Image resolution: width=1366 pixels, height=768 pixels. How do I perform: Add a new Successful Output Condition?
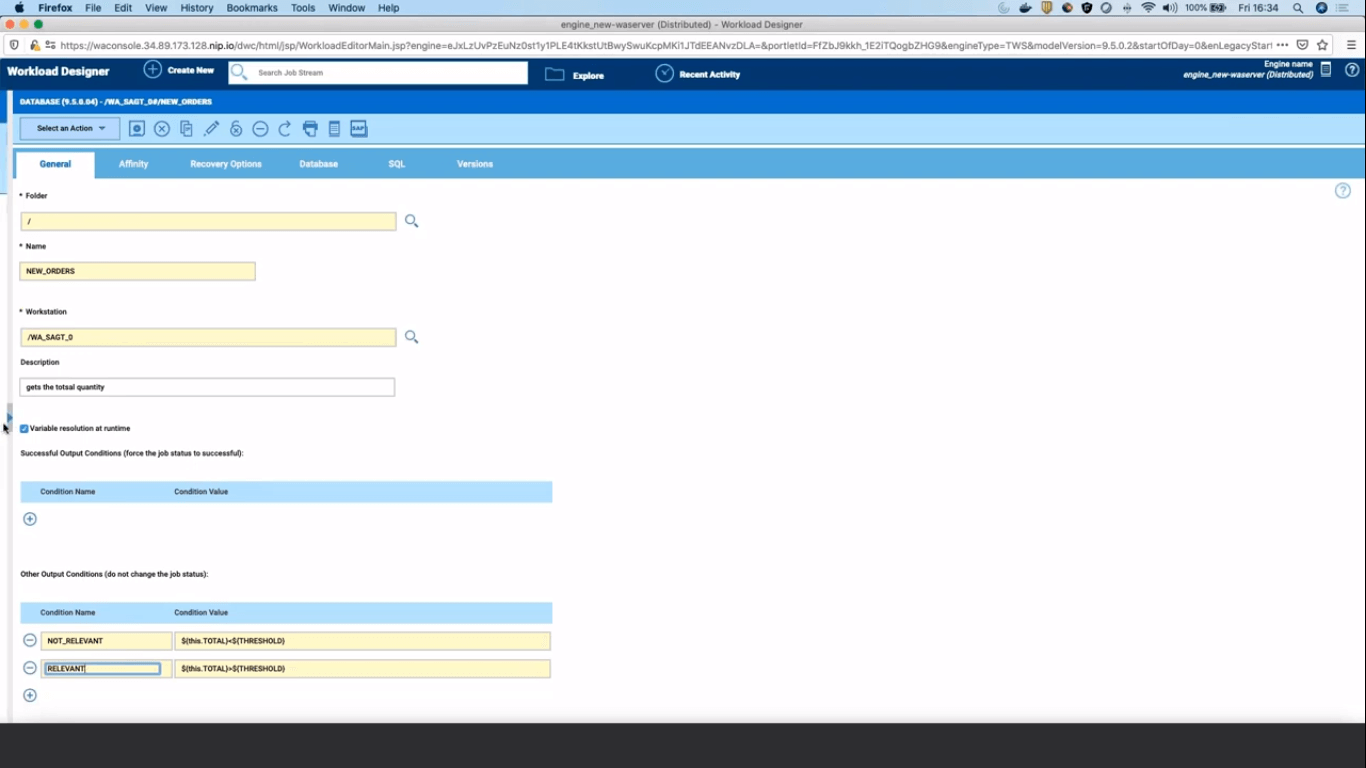tap(30, 519)
